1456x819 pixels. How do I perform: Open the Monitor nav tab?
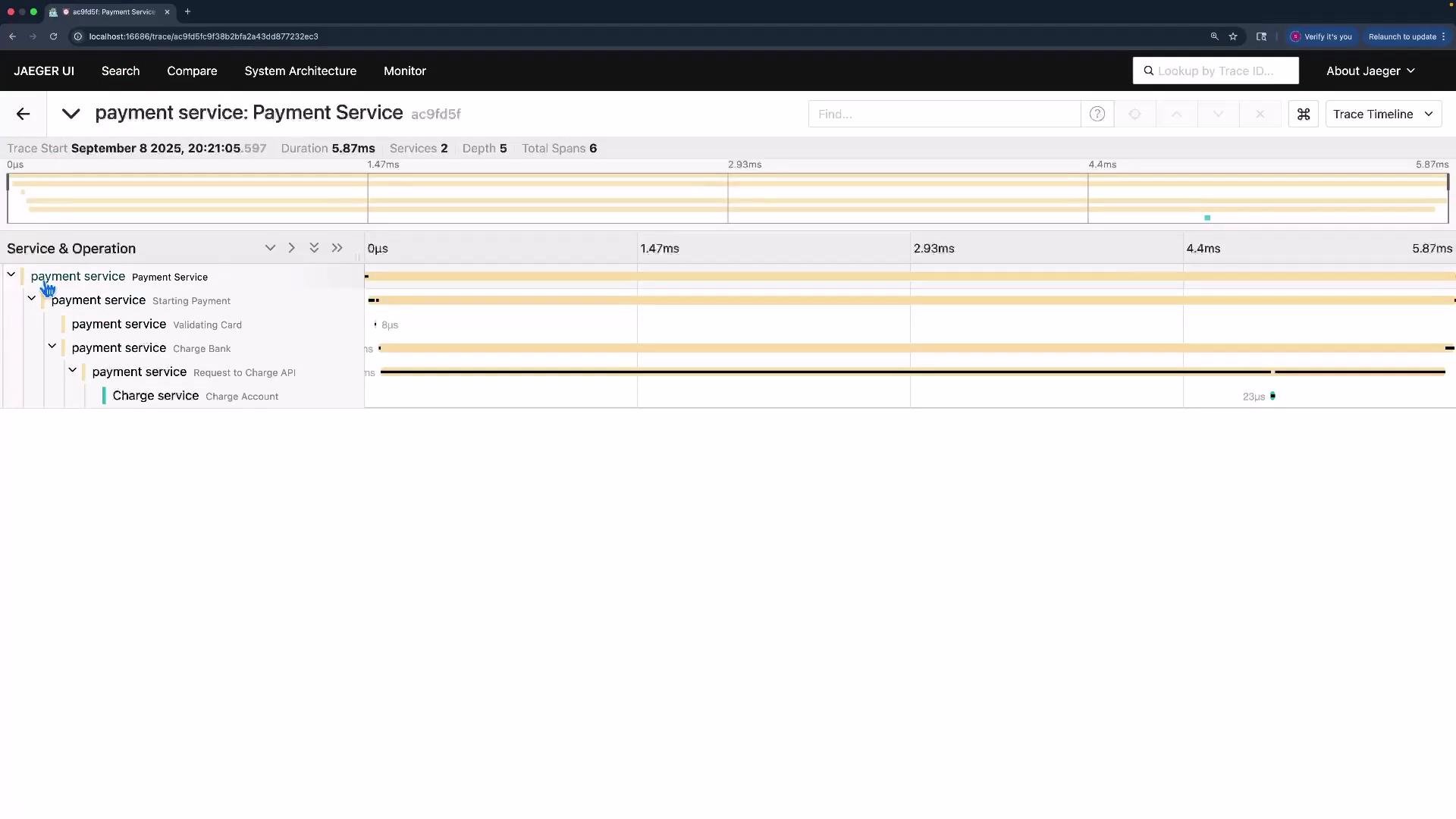tap(405, 71)
